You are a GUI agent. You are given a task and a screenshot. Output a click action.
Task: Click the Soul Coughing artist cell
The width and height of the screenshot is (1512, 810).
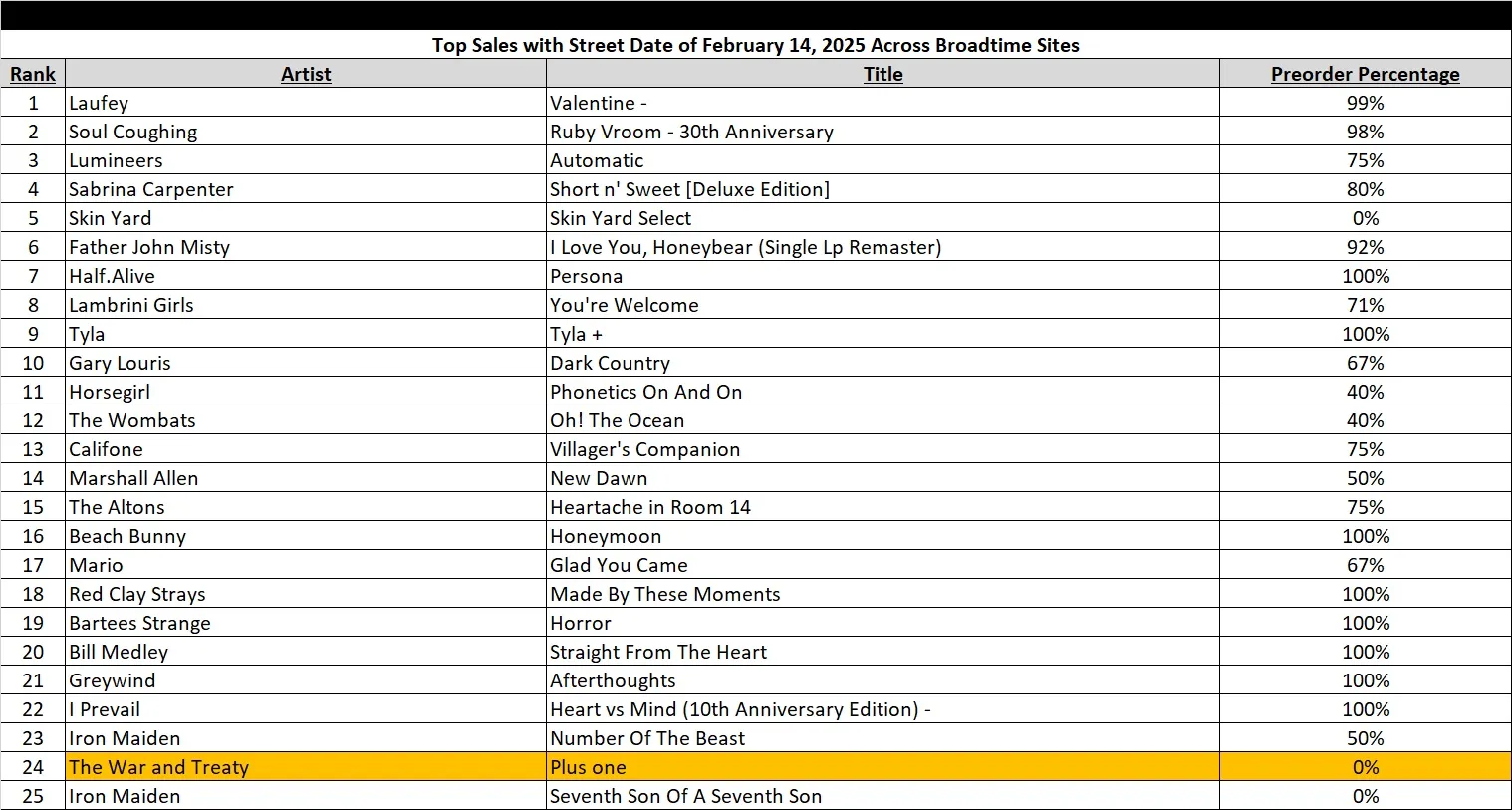click(x=306, y=132)
